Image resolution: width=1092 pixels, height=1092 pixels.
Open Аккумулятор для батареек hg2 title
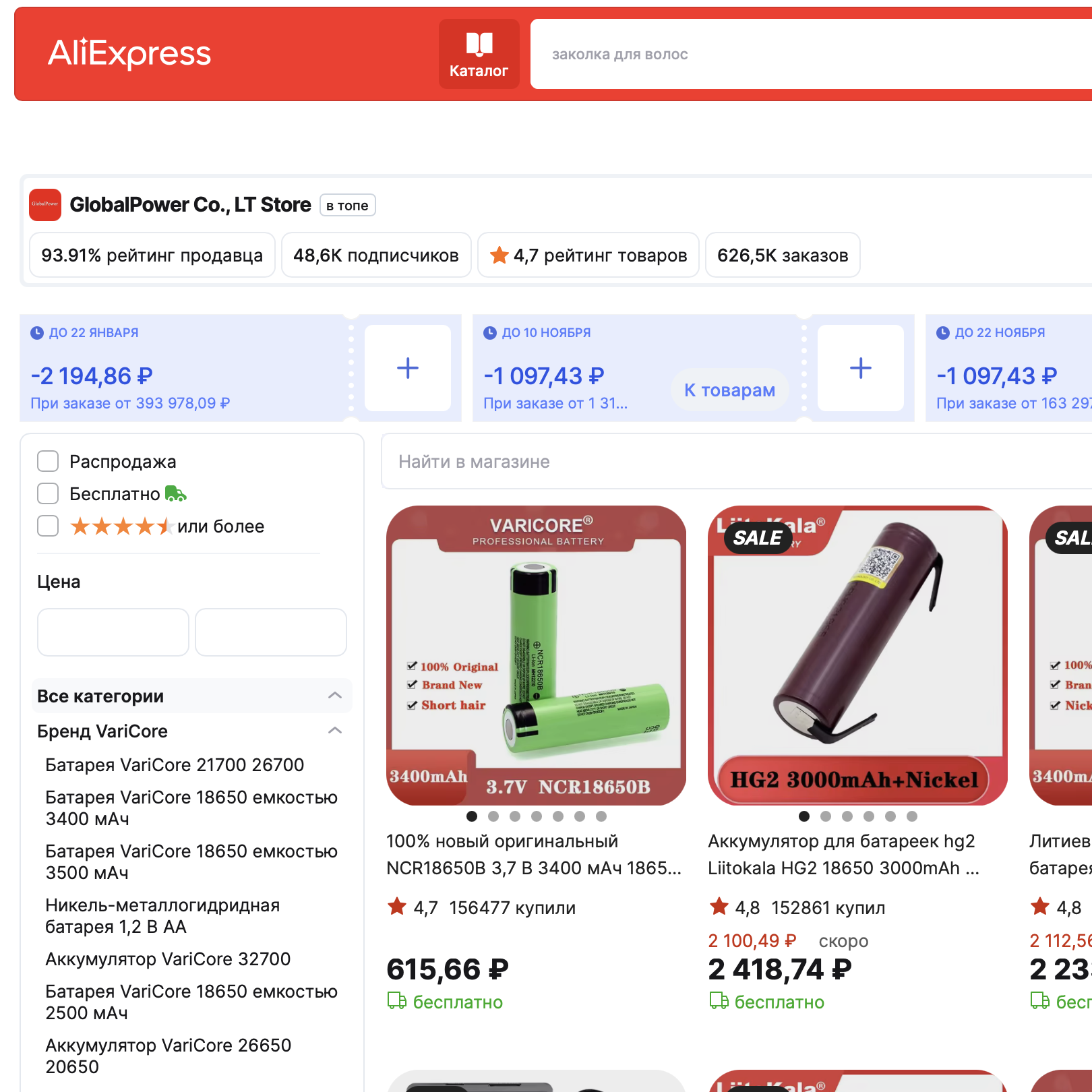[843, 855]
